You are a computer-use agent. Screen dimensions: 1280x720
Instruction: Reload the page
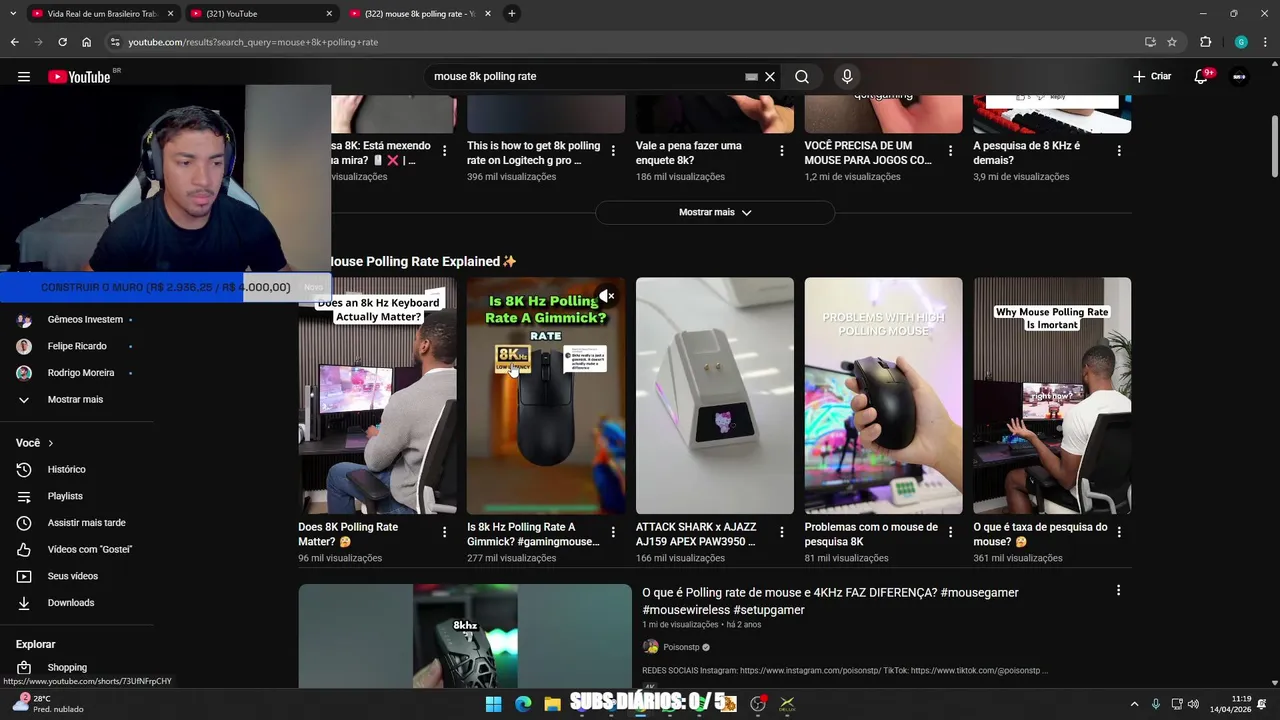(x=62, y=42)
